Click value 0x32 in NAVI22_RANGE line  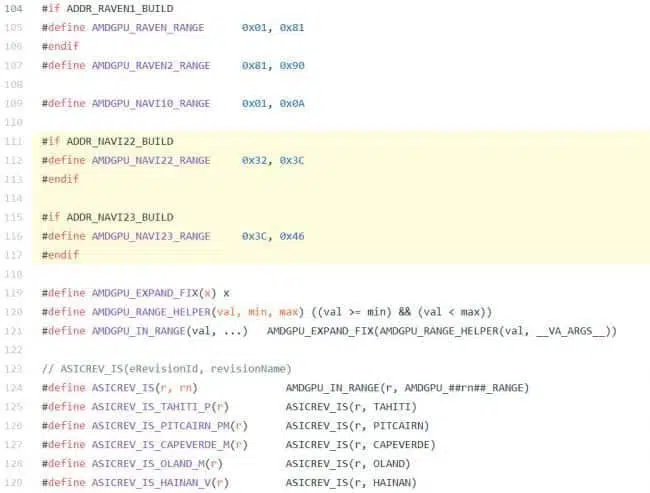point(255,160)
